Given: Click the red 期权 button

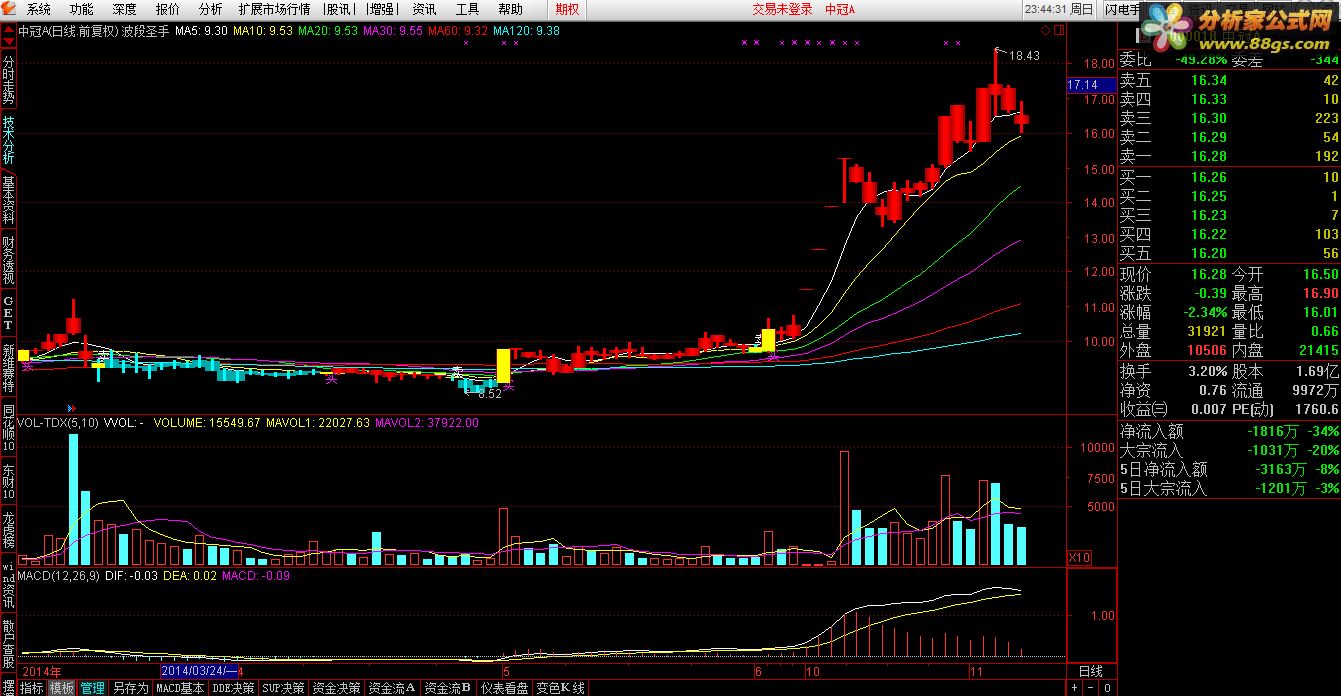Looking at the screenshot, I should (x=567, y=9).
